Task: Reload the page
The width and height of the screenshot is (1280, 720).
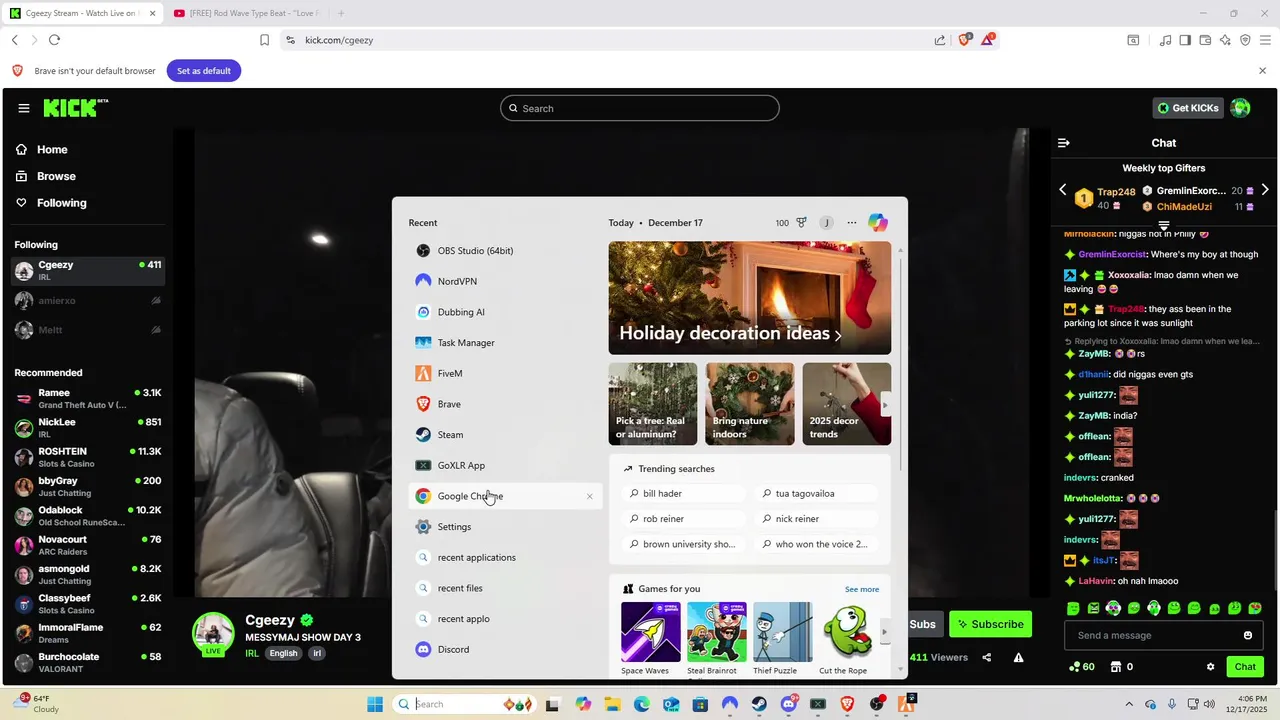Action: click(54, 40)
